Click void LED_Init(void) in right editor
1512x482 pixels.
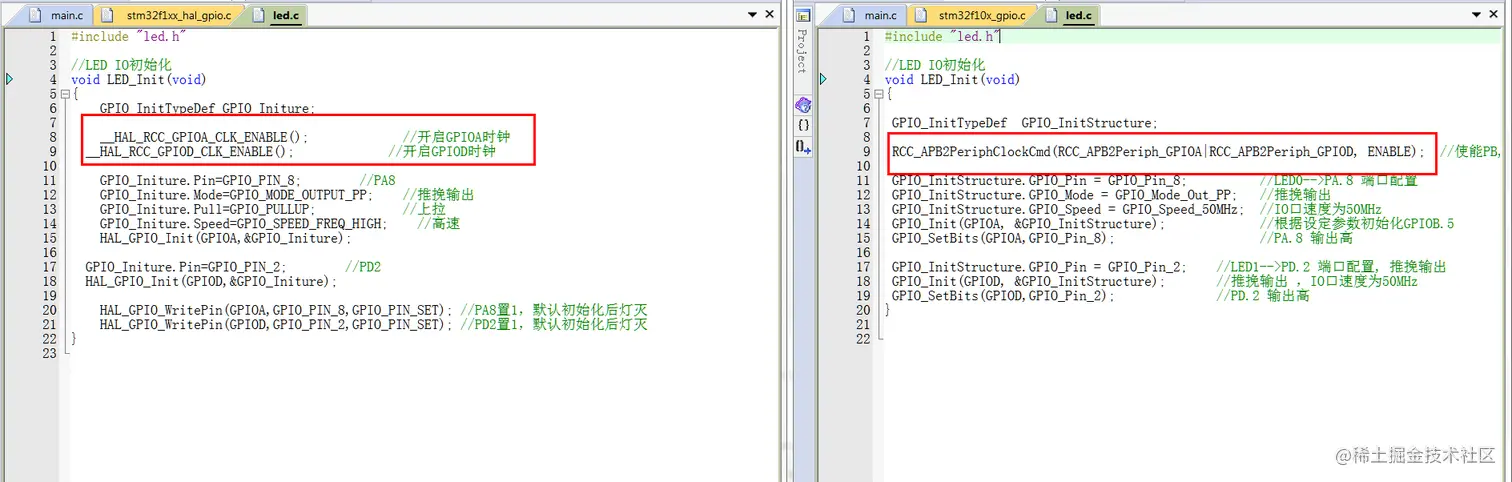tap(952, 79)
